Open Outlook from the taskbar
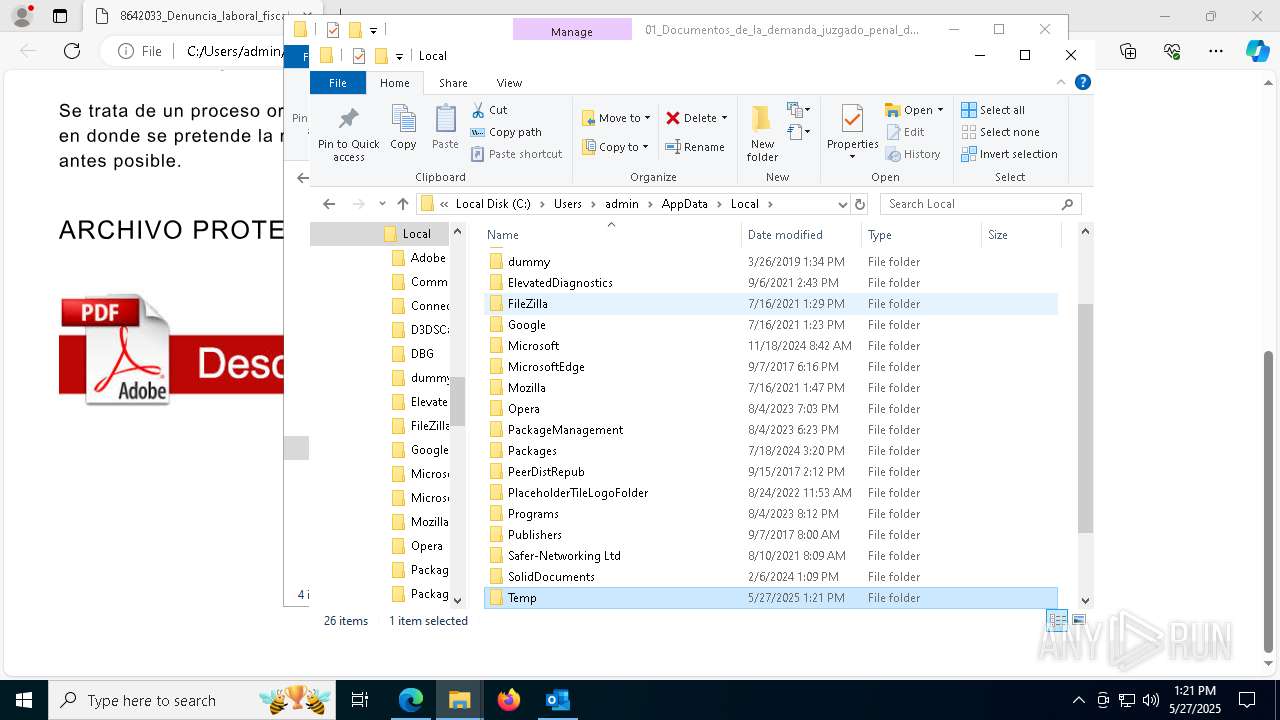This screenshot has width=1280, height=720. pos(557,700)
